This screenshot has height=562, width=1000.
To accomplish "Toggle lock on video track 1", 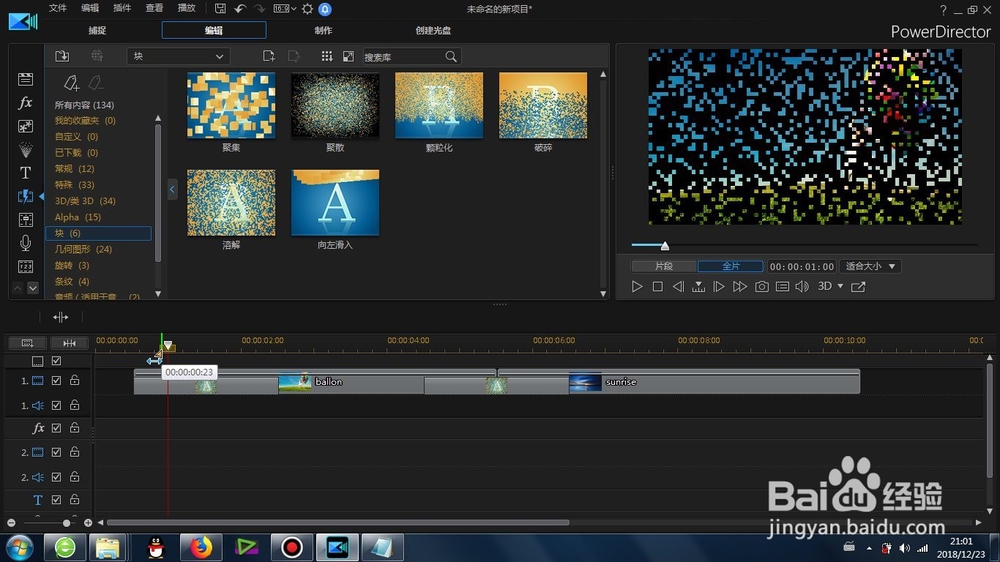I will pyautogui.click(x=75, y=380).
